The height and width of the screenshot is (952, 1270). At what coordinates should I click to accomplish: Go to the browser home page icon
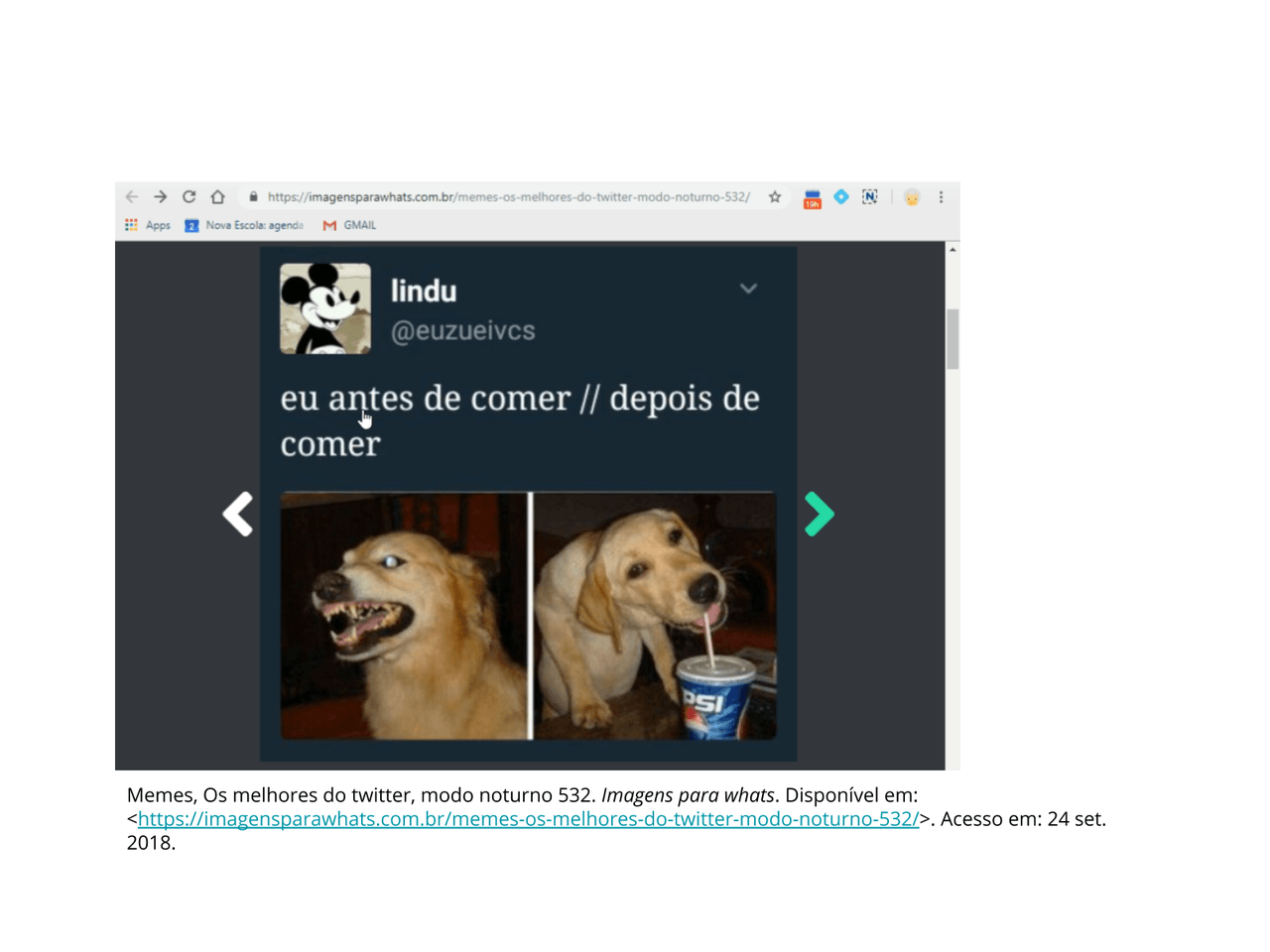[x=218, y=197]
